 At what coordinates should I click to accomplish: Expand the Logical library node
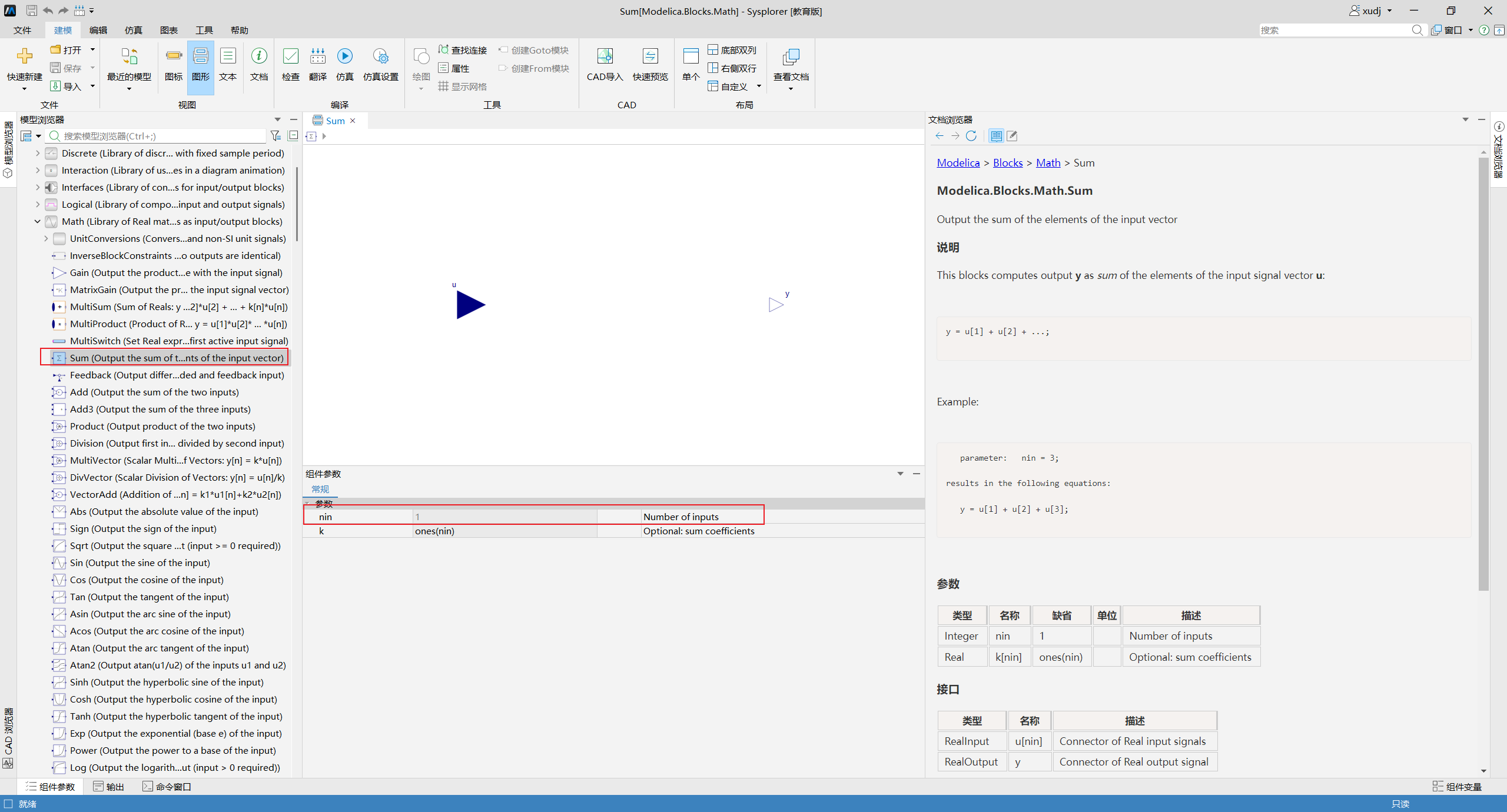[x=38, y=204]
